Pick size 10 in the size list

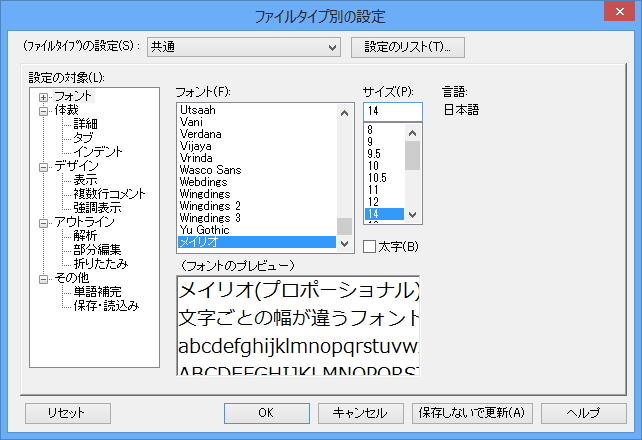pos(384,166)
